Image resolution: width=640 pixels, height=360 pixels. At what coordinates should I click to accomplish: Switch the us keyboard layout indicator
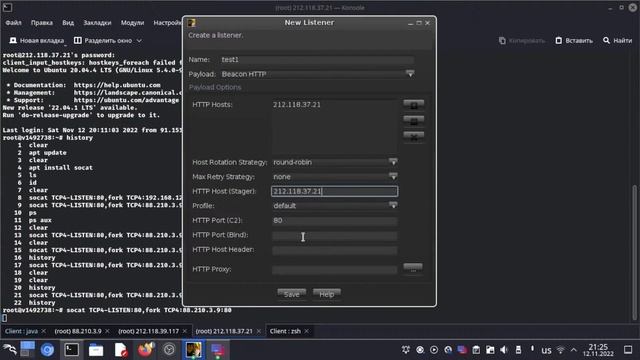coord(546,350)
